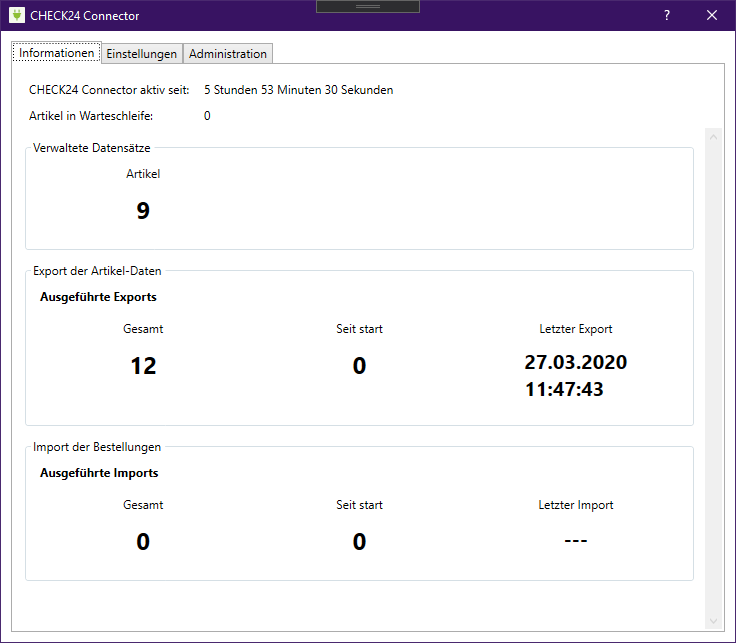The height and width of the screenshot is (643, 736).
Task: Open help via the question mark button
Action: coord(667,15)
